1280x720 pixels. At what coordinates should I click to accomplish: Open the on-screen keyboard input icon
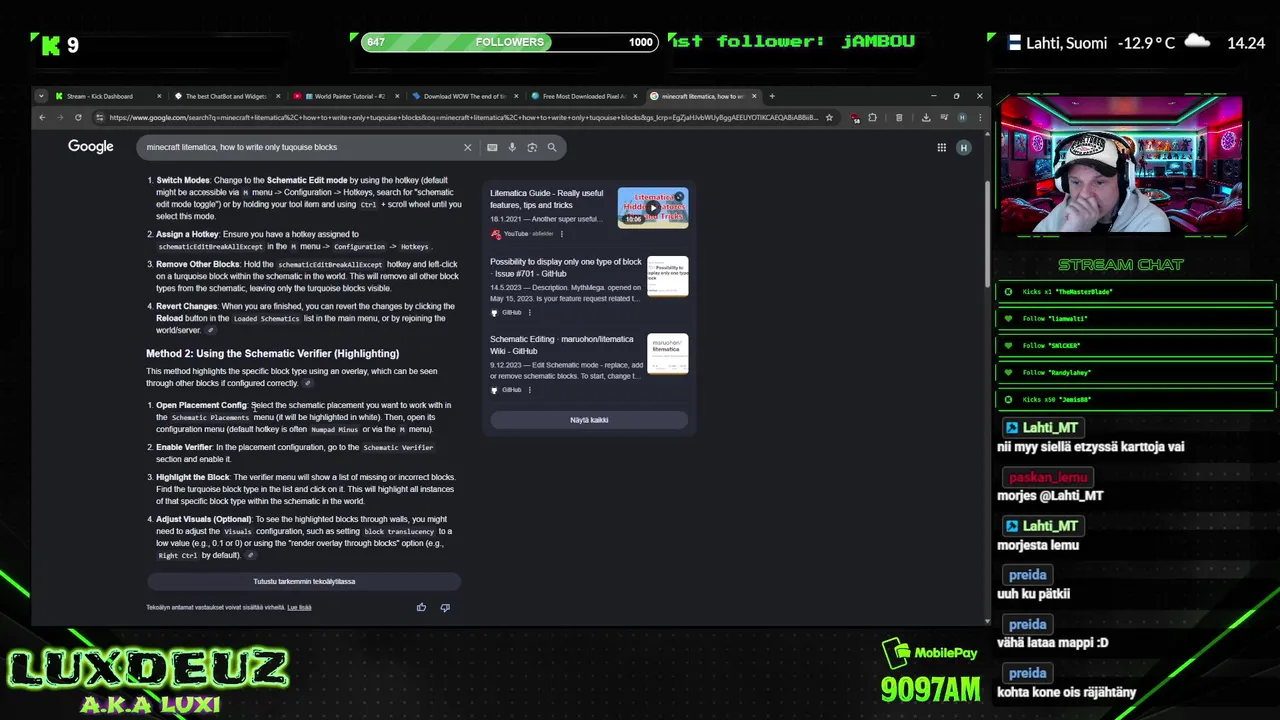[492, 147]
